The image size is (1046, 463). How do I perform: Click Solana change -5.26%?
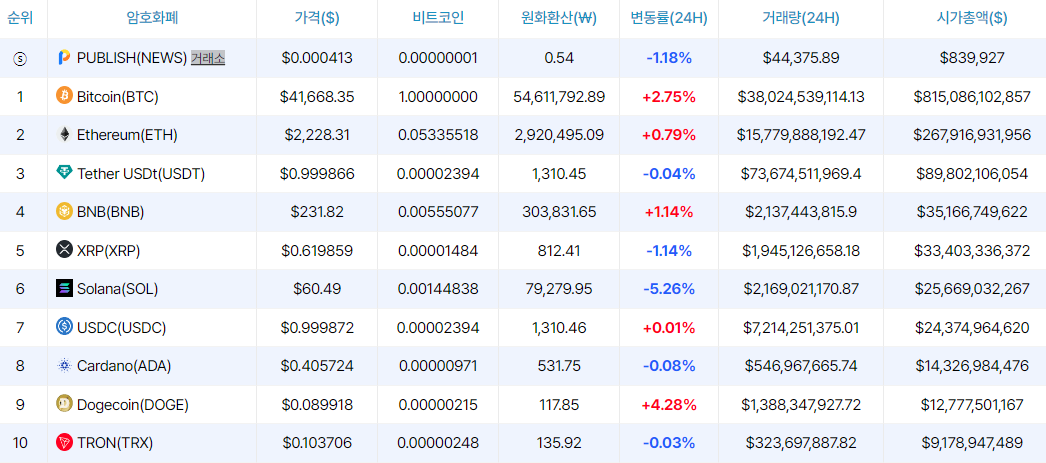[x=668, y=289]
